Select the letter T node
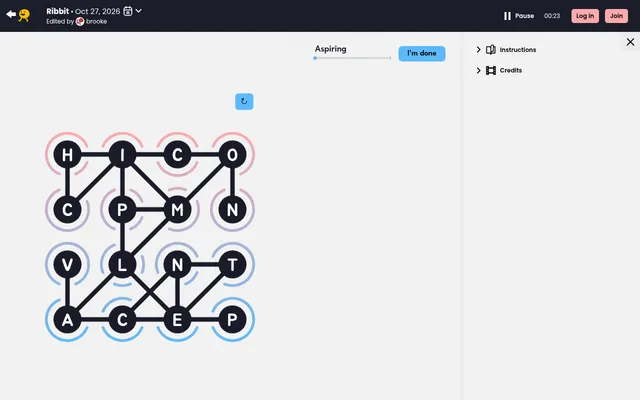This screenshot has height=400, width=640. point(232,264)
